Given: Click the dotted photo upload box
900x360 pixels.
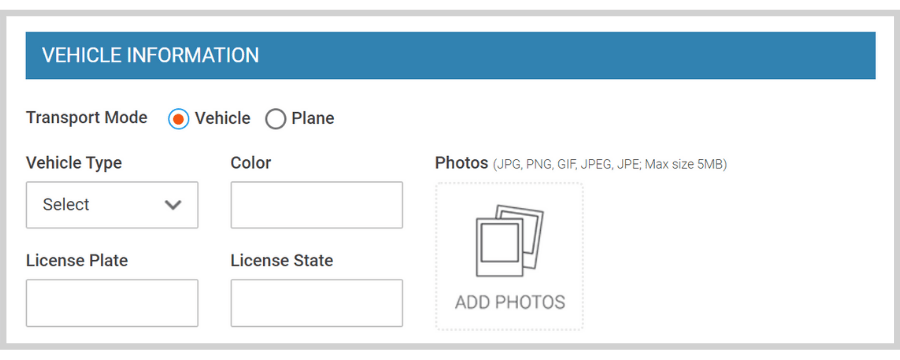Looking at the screenshot, I should (x=510, y=256).
